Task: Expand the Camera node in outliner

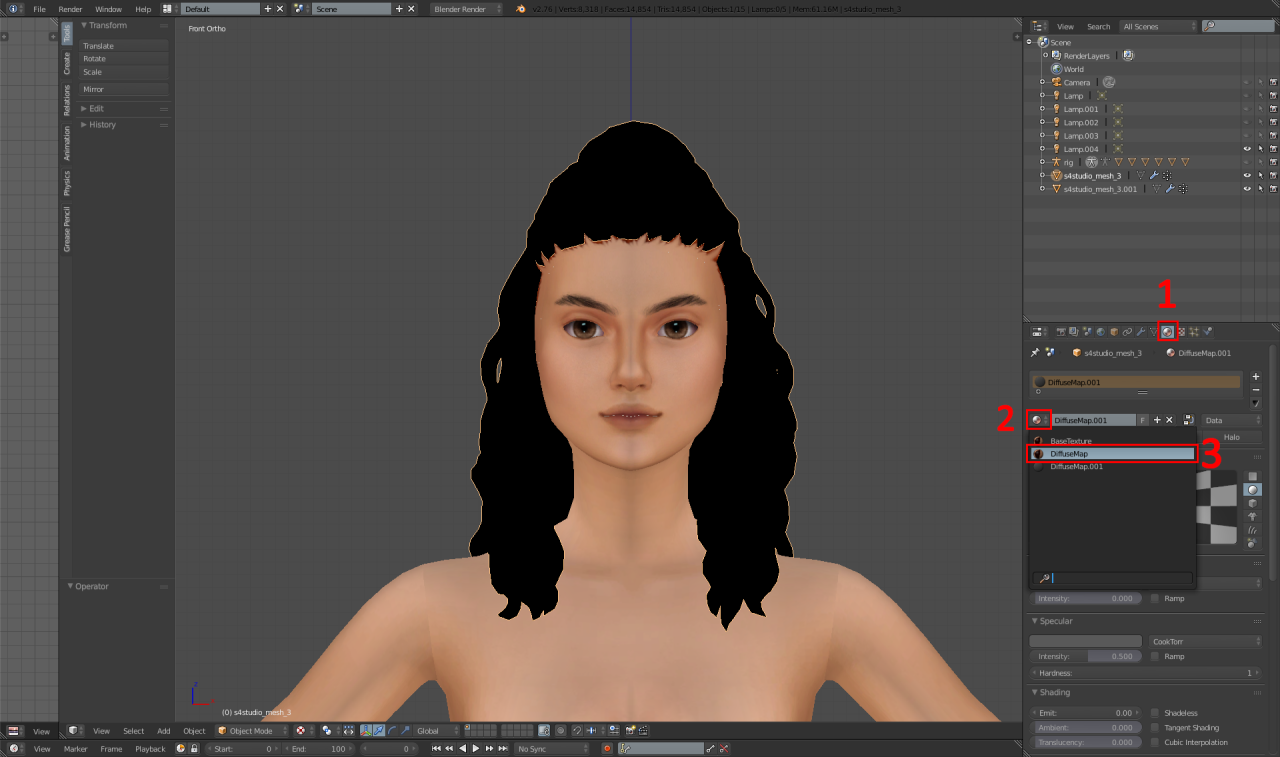Action: click(1042, 82)
